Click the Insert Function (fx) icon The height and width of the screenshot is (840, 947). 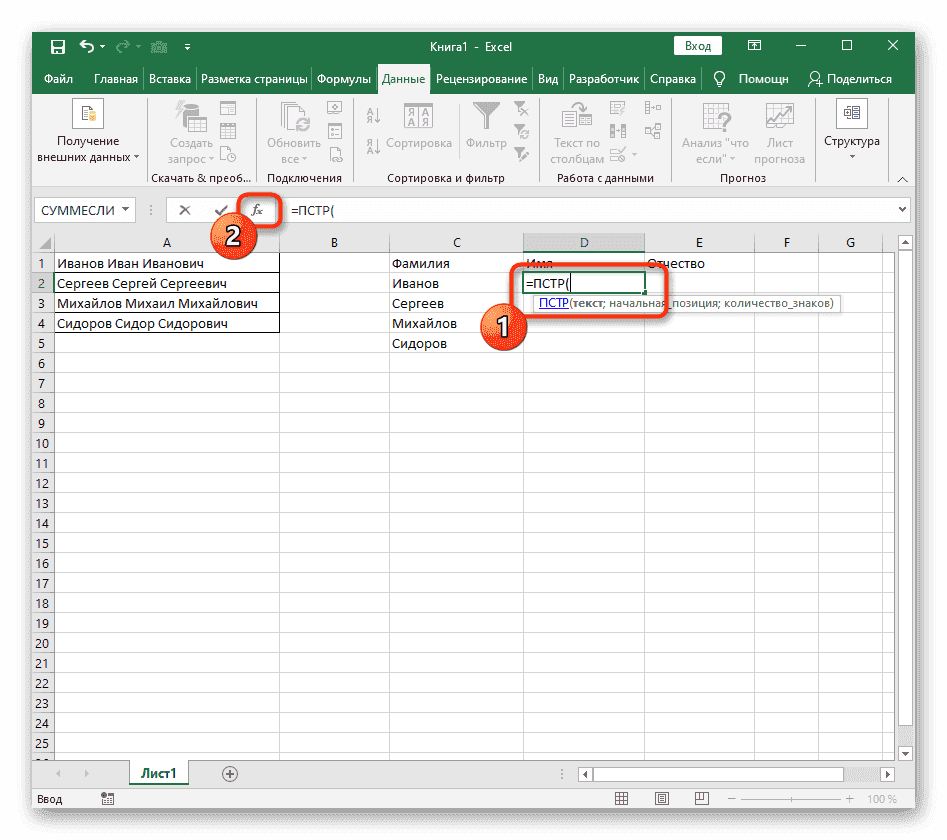(x=258, y=210)
